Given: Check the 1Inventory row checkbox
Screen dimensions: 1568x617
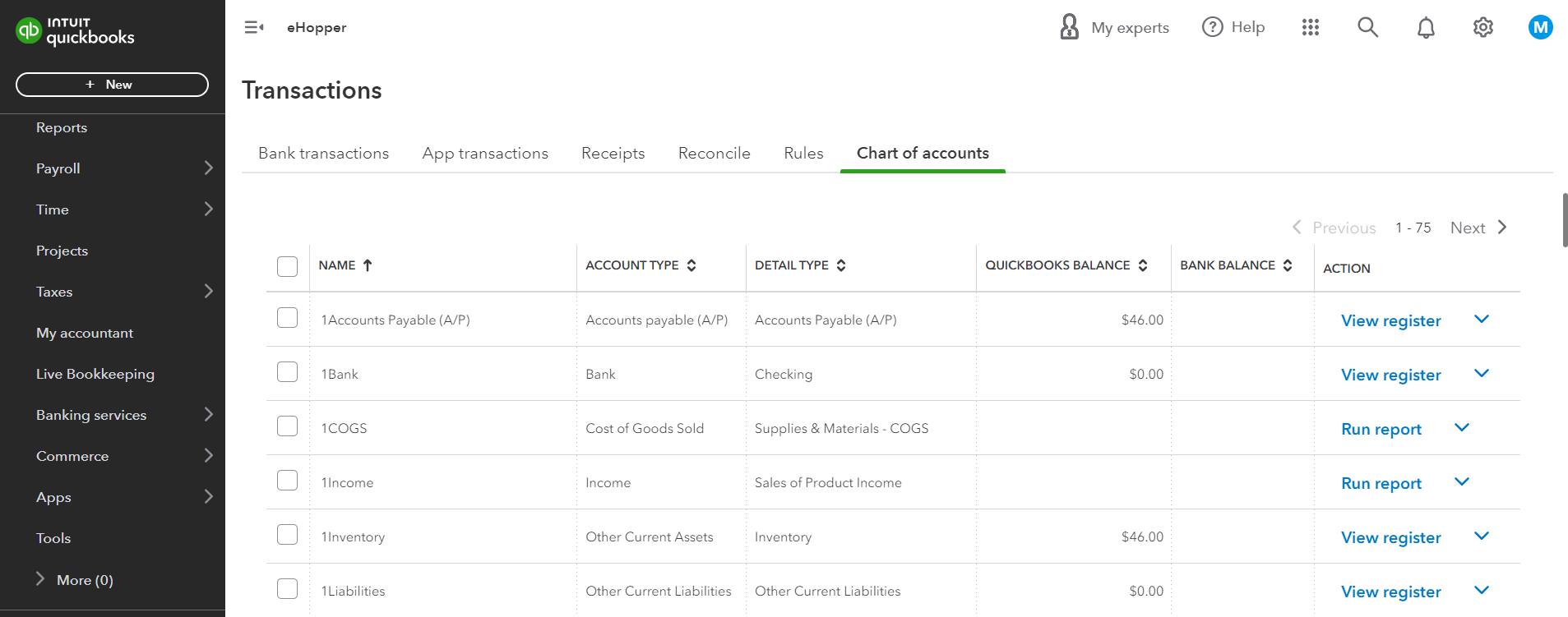Looking at the screenshot, I should [287, 534].
